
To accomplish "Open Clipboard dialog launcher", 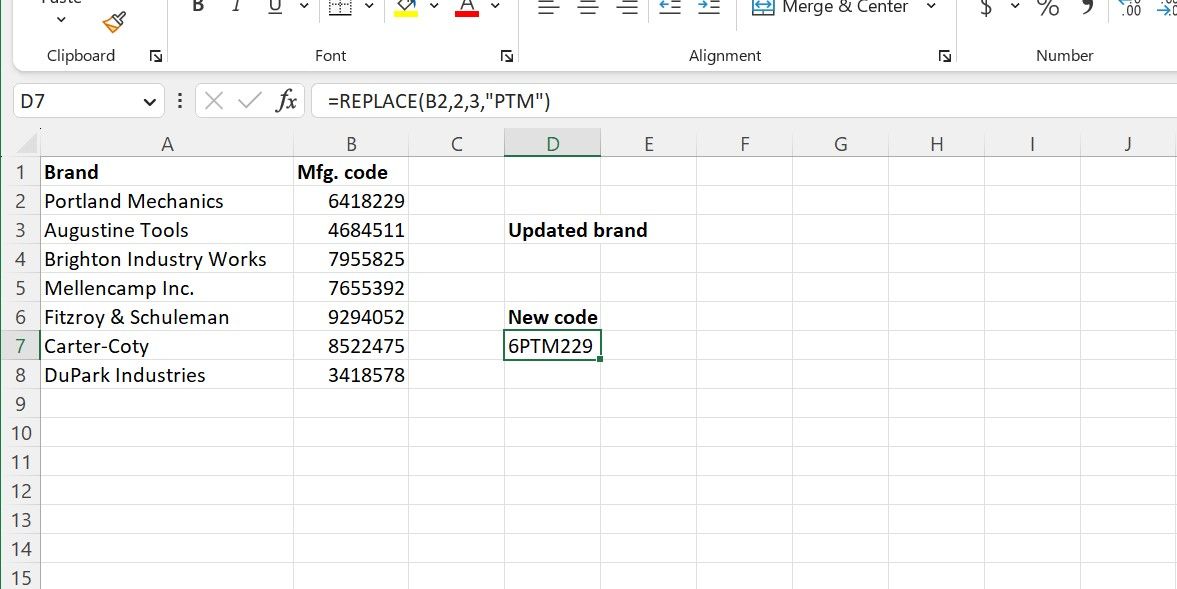I will pyautogui.click(x=156, y=56).
